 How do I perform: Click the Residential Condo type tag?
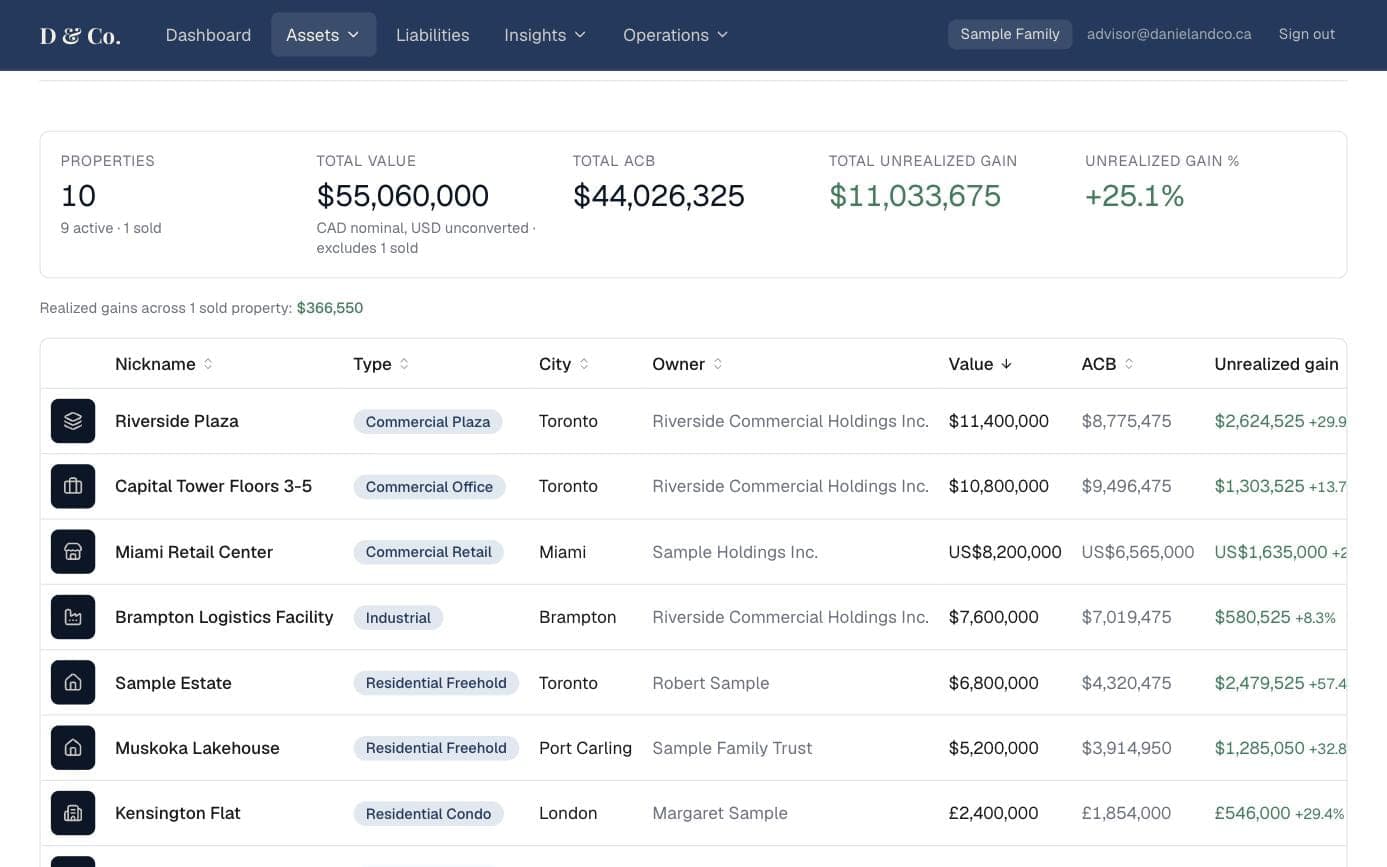428,814
